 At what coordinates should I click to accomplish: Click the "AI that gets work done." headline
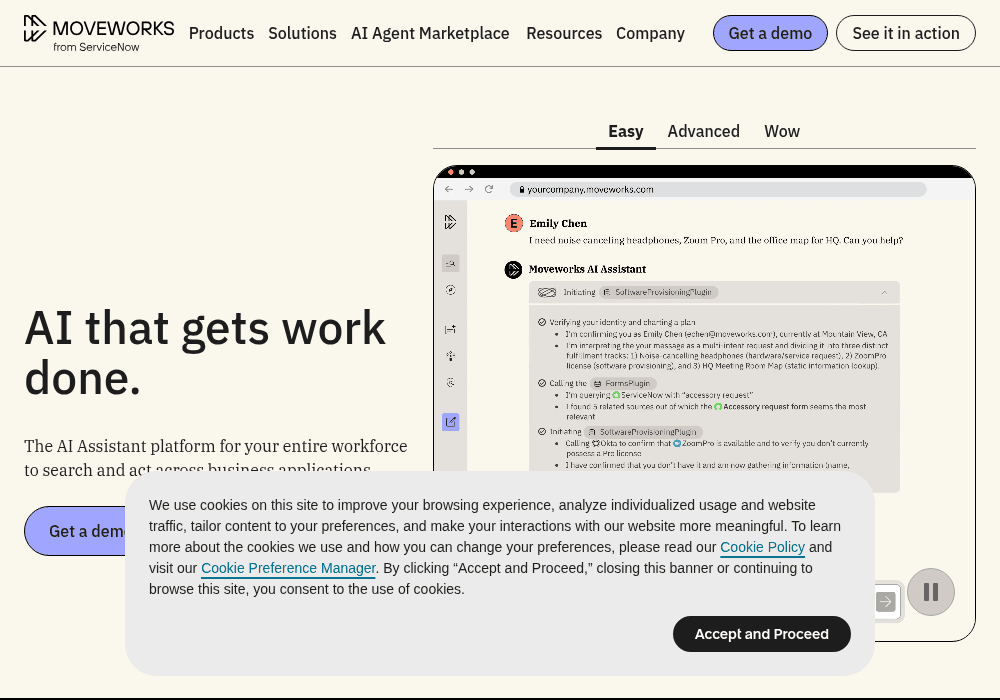click(x=205, y=353)
